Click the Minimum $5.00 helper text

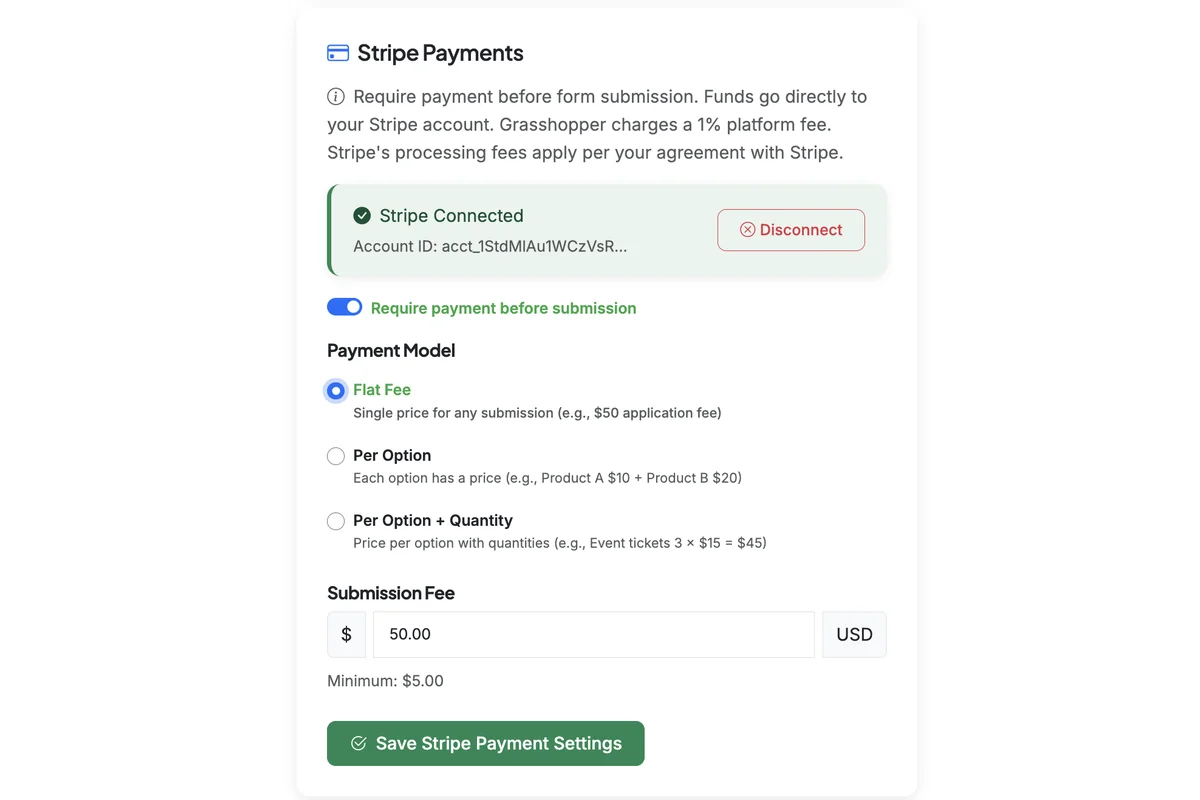(385, 680)
